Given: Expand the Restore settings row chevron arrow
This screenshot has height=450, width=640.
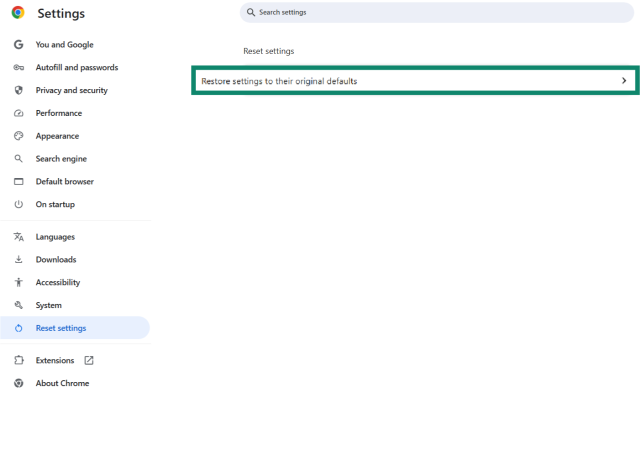Looking at the screenshot, I should click(x=624, y=81).
